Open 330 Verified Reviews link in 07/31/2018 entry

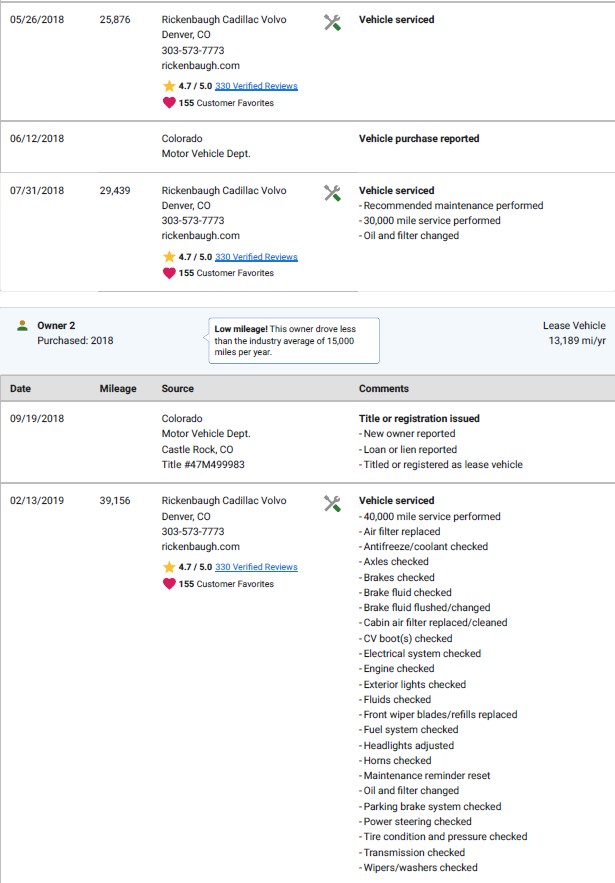256,257
